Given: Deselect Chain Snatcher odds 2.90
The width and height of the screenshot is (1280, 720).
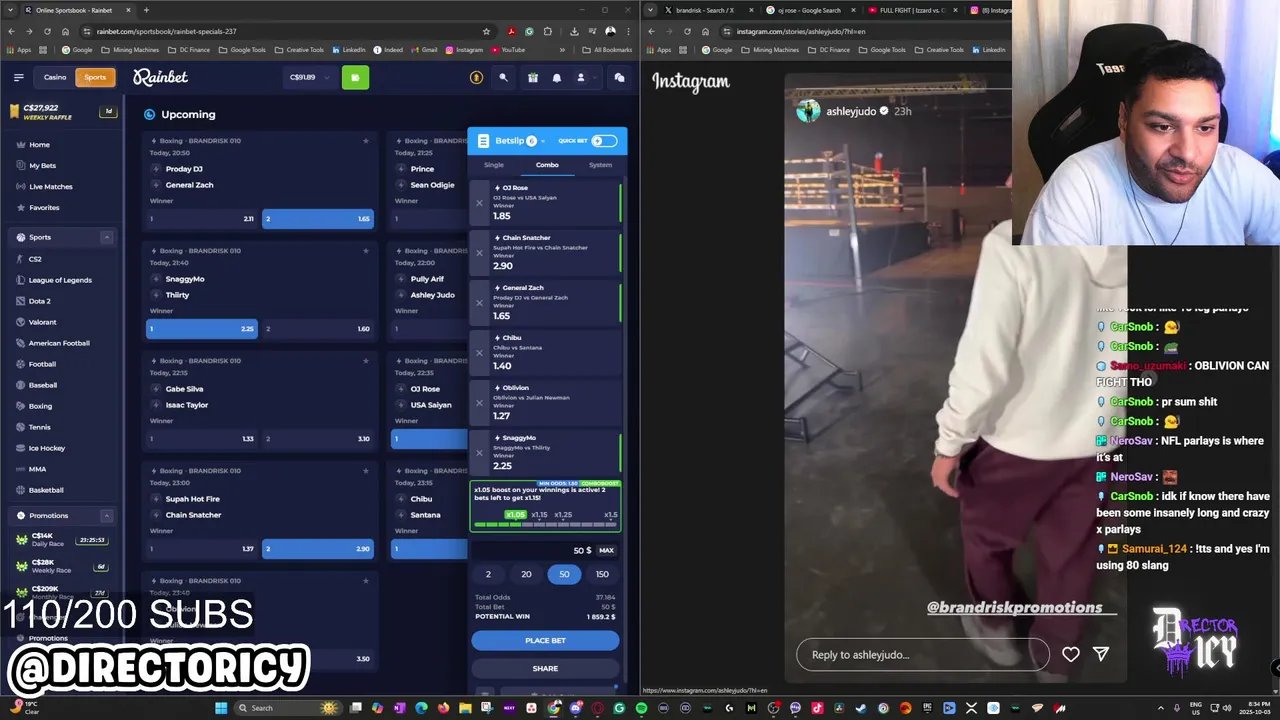Looking at the screenshot, I should 318,549.
